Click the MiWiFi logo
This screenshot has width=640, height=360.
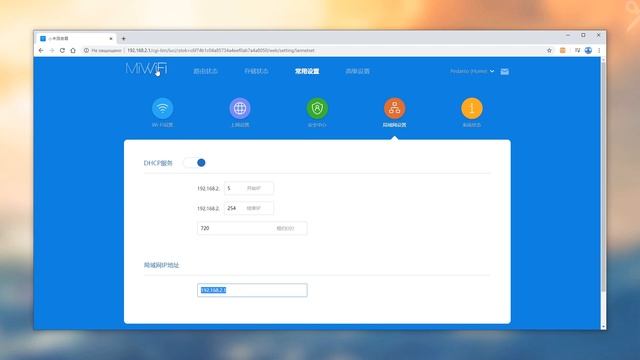coord(147,69)
